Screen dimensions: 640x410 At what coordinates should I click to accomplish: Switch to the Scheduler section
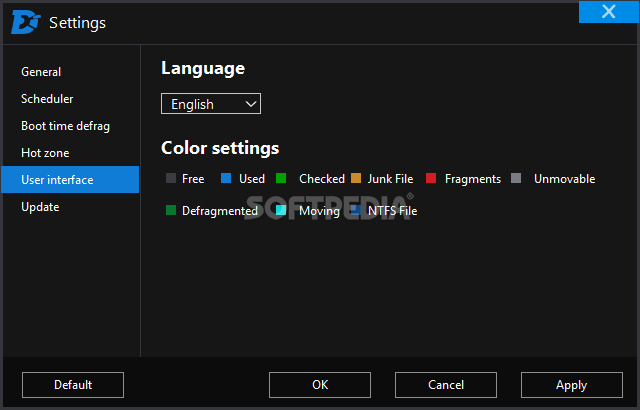tap(47, 99)
